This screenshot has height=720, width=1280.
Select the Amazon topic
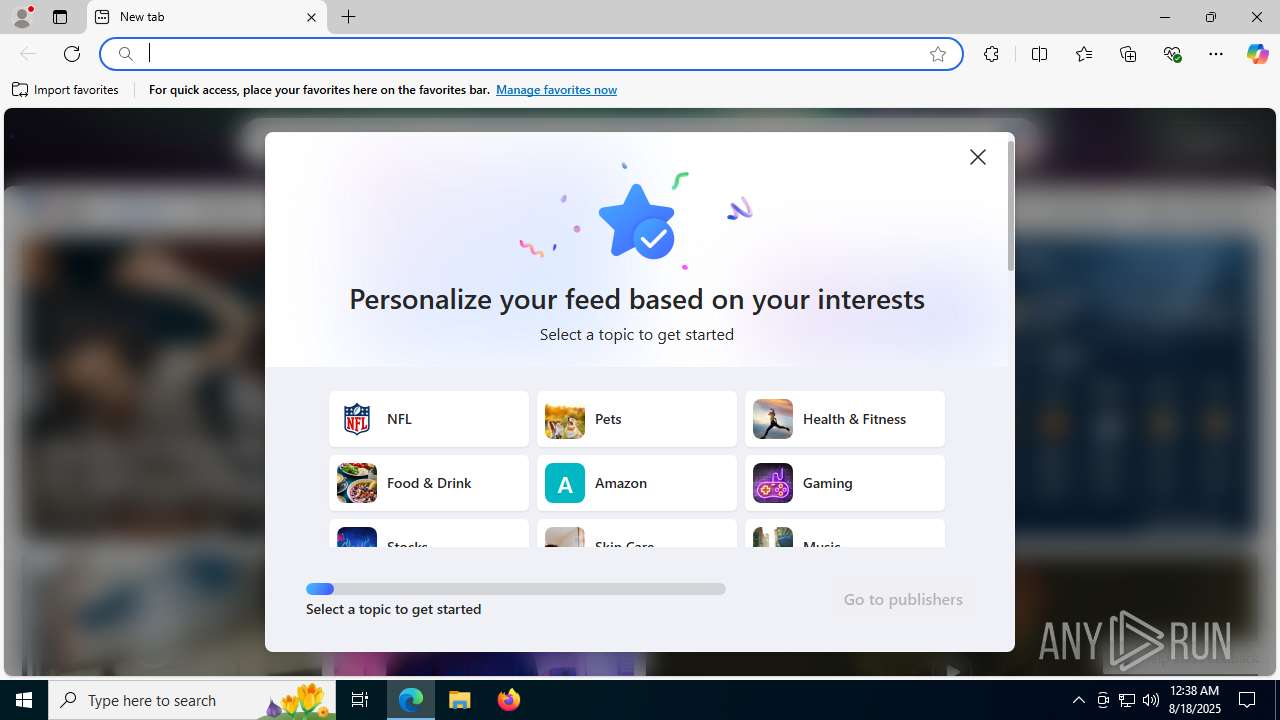point(637,483)
